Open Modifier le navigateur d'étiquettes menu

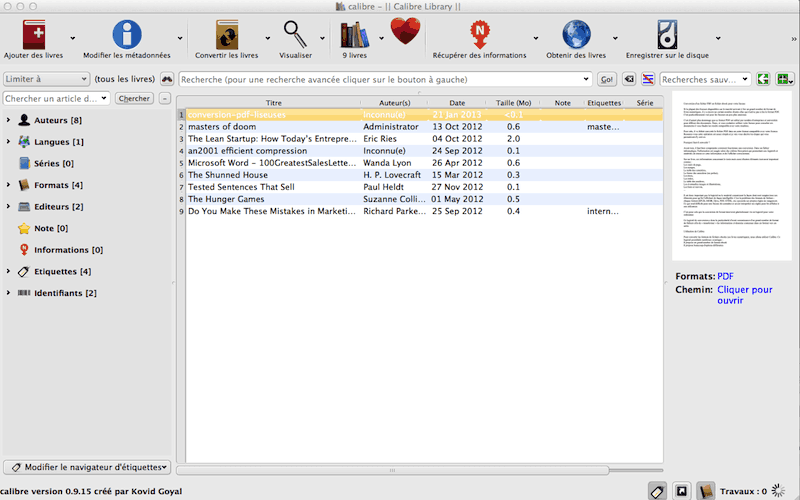point(87,467)
